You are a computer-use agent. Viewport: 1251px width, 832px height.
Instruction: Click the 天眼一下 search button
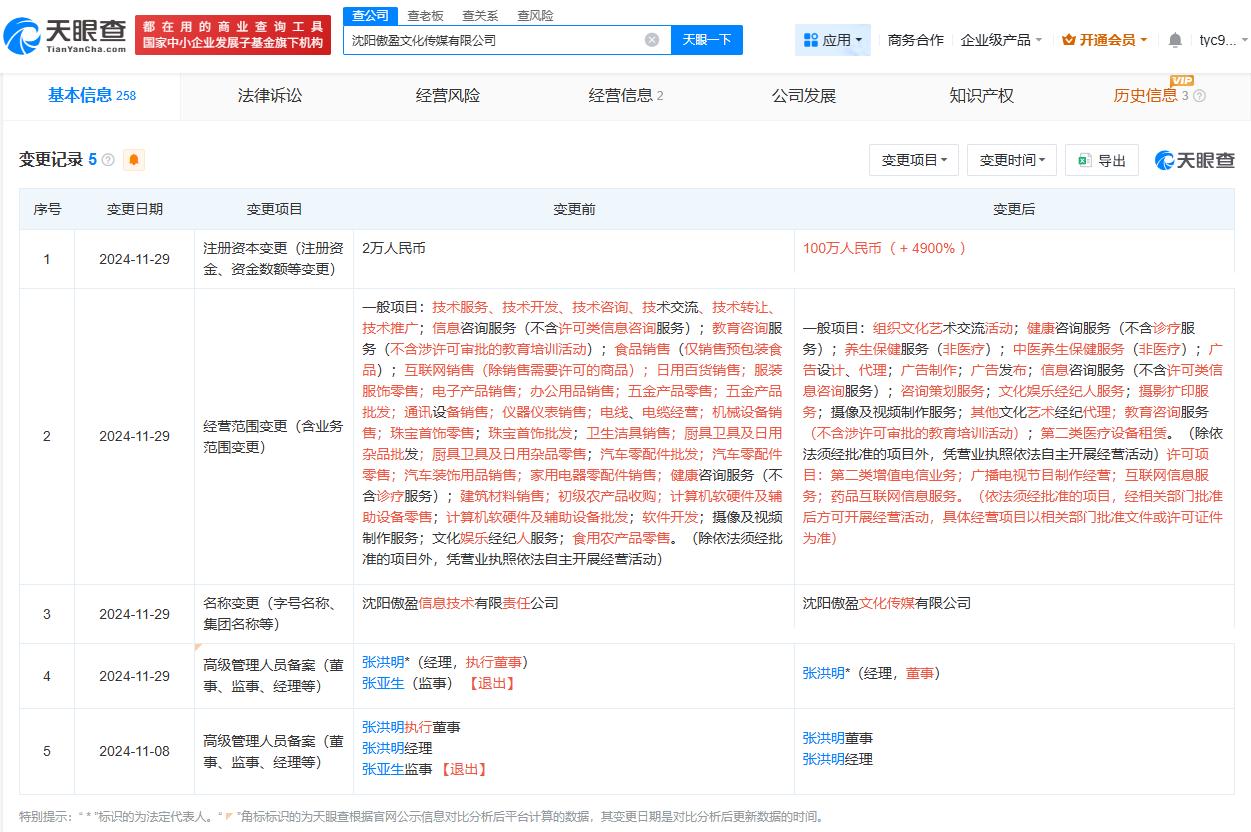(x=706, y=40)
